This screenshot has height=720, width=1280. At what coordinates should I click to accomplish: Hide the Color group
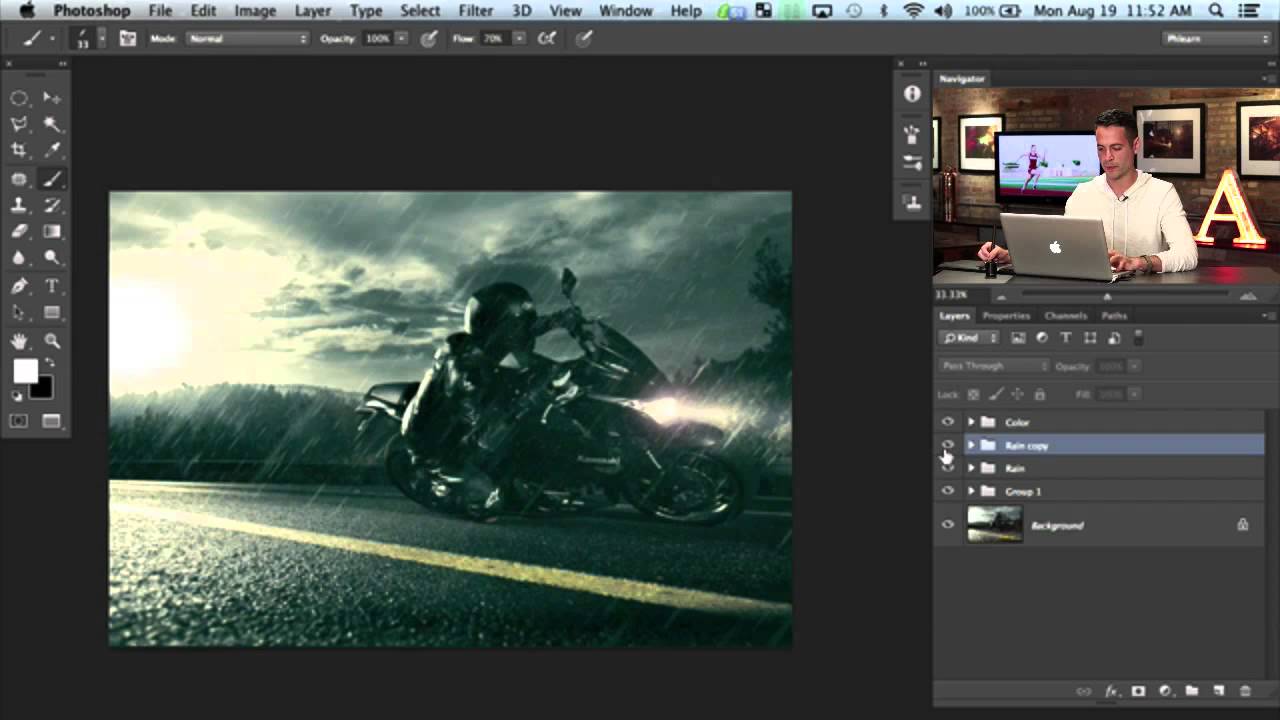948,422
